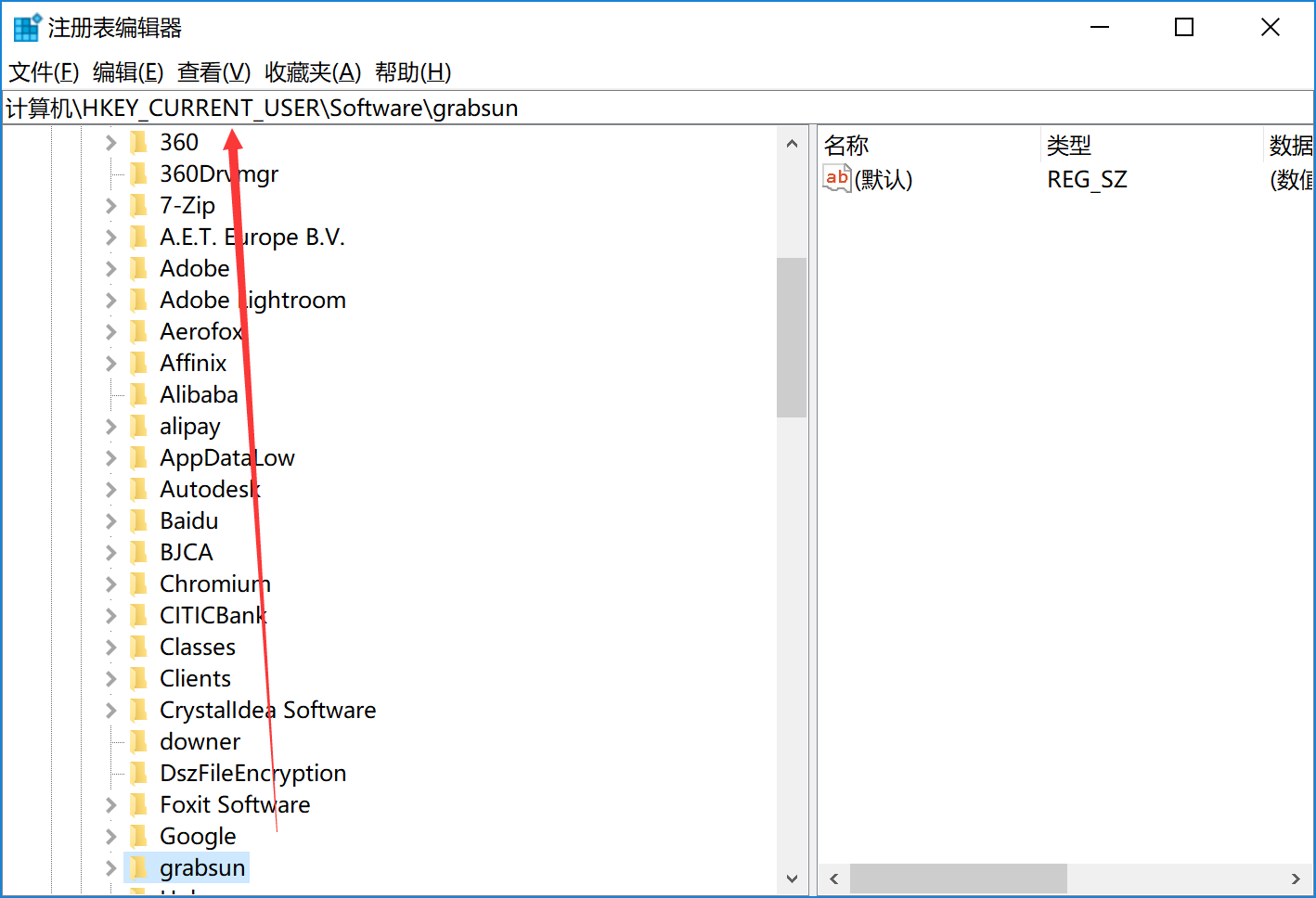Click the Google folder icon
Image resolution: width=1316 pixels, height=898 pixels.
pos(138,836)
